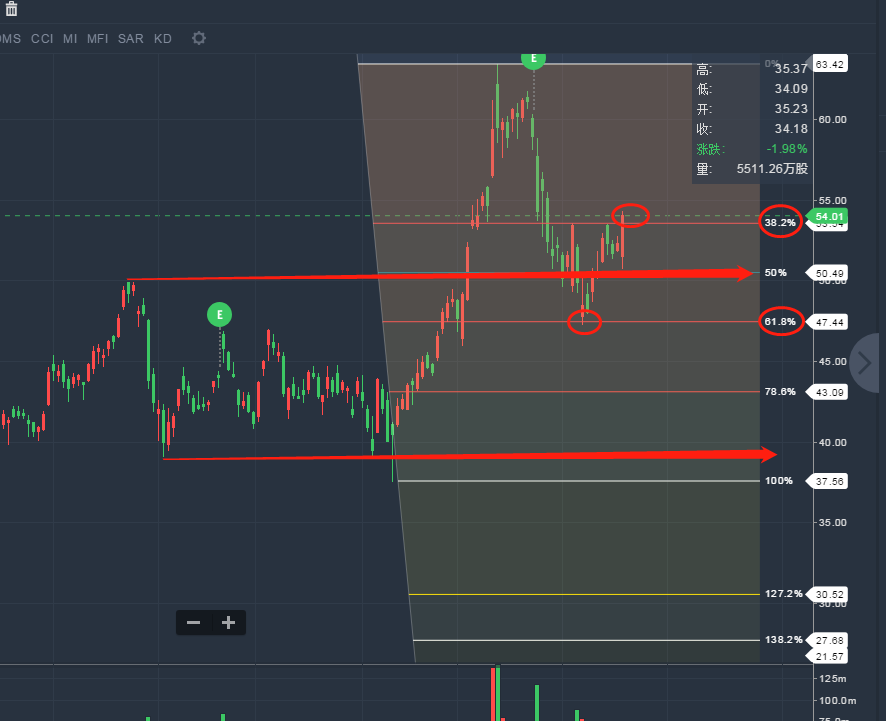
Task: Choose the KD indicator
Action: click(x=163, y=39)
